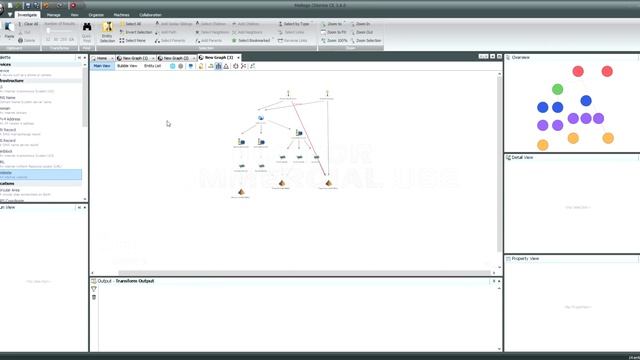Click the blue flag icon in graph toolbar
The image size is (640, 360).
pyautogui.click(x=191, y=66)
